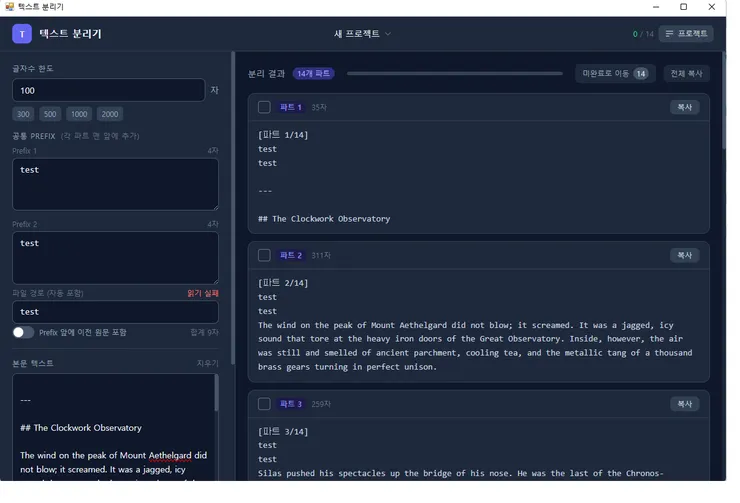Copy 파트 2 with its 복사 button
Screen dimensions: 740x503
685,256
